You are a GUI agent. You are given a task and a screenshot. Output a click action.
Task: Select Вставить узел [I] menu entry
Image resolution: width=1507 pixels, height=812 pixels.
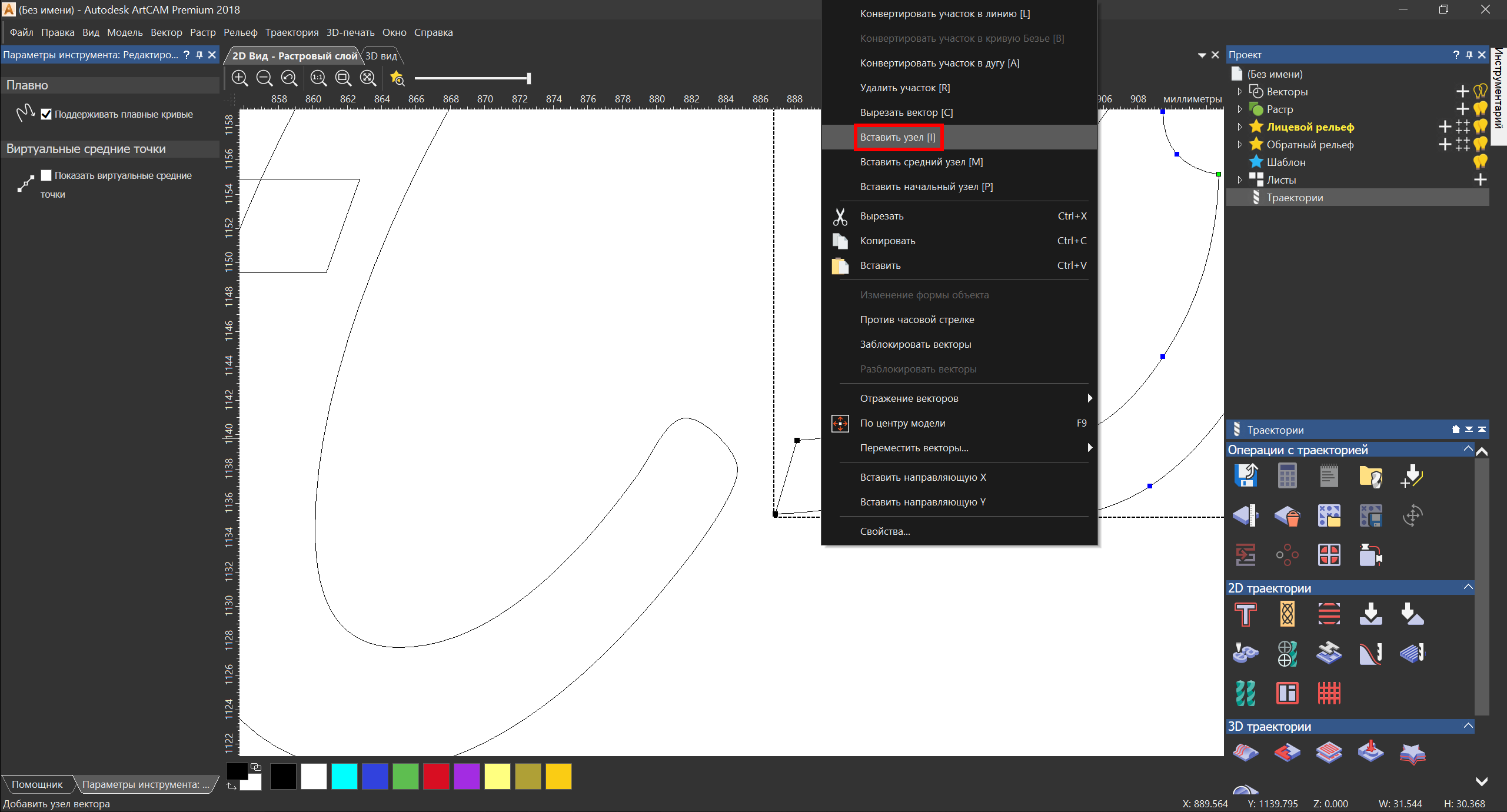click(897, 137)
